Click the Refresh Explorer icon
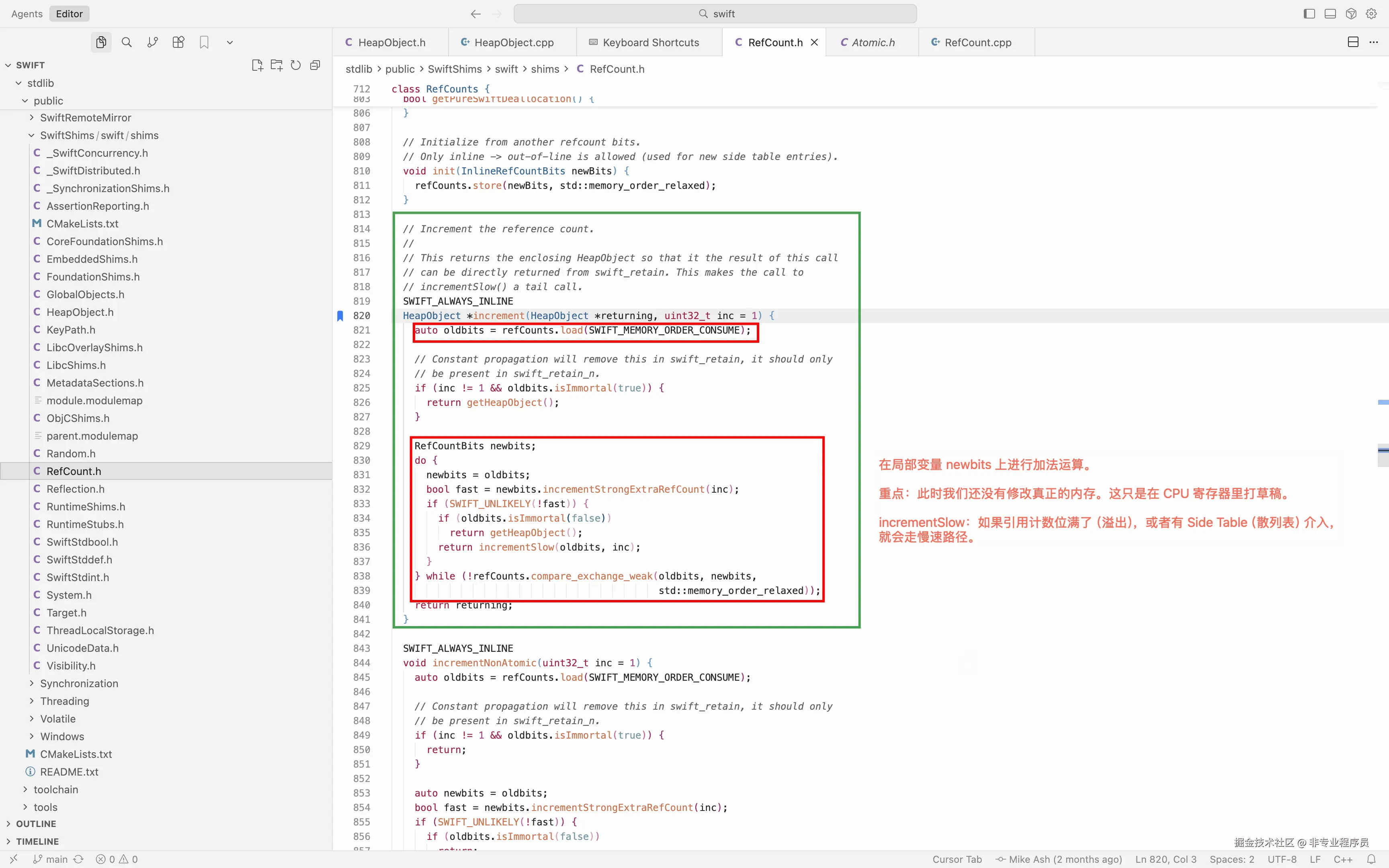The height and width of the screenshot is (868, 1389). click(295, 66)
